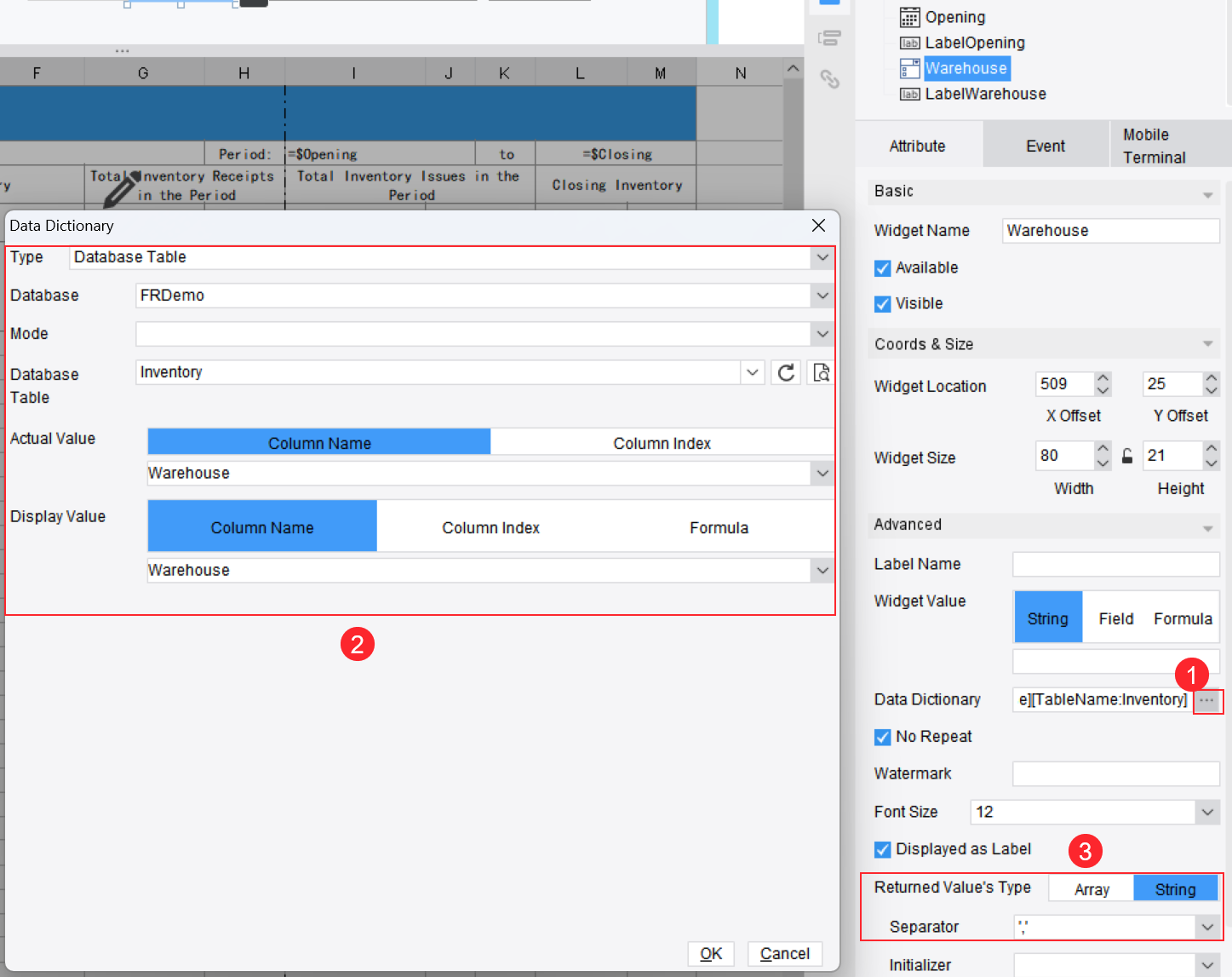Open the Database FRDemo dropdown
The height and width of the screenshot is (977, 1232).
pos(822,296)
